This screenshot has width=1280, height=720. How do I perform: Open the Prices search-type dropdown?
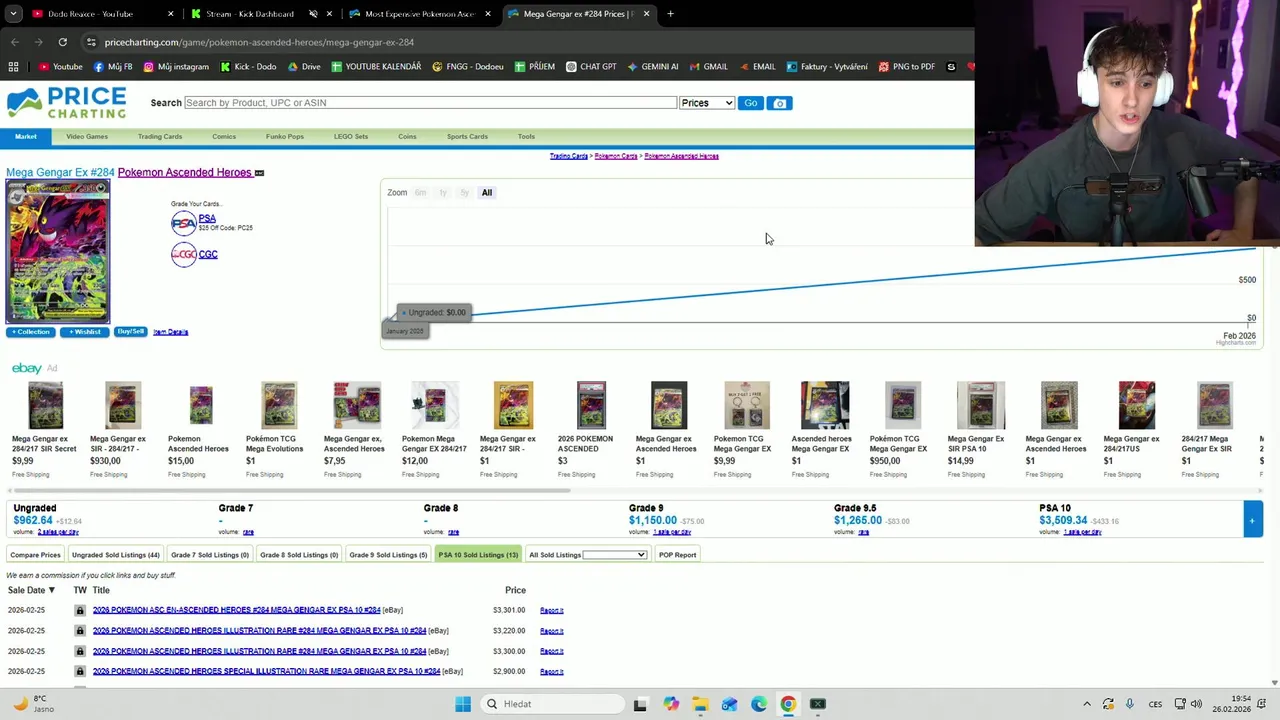[707, 103]
